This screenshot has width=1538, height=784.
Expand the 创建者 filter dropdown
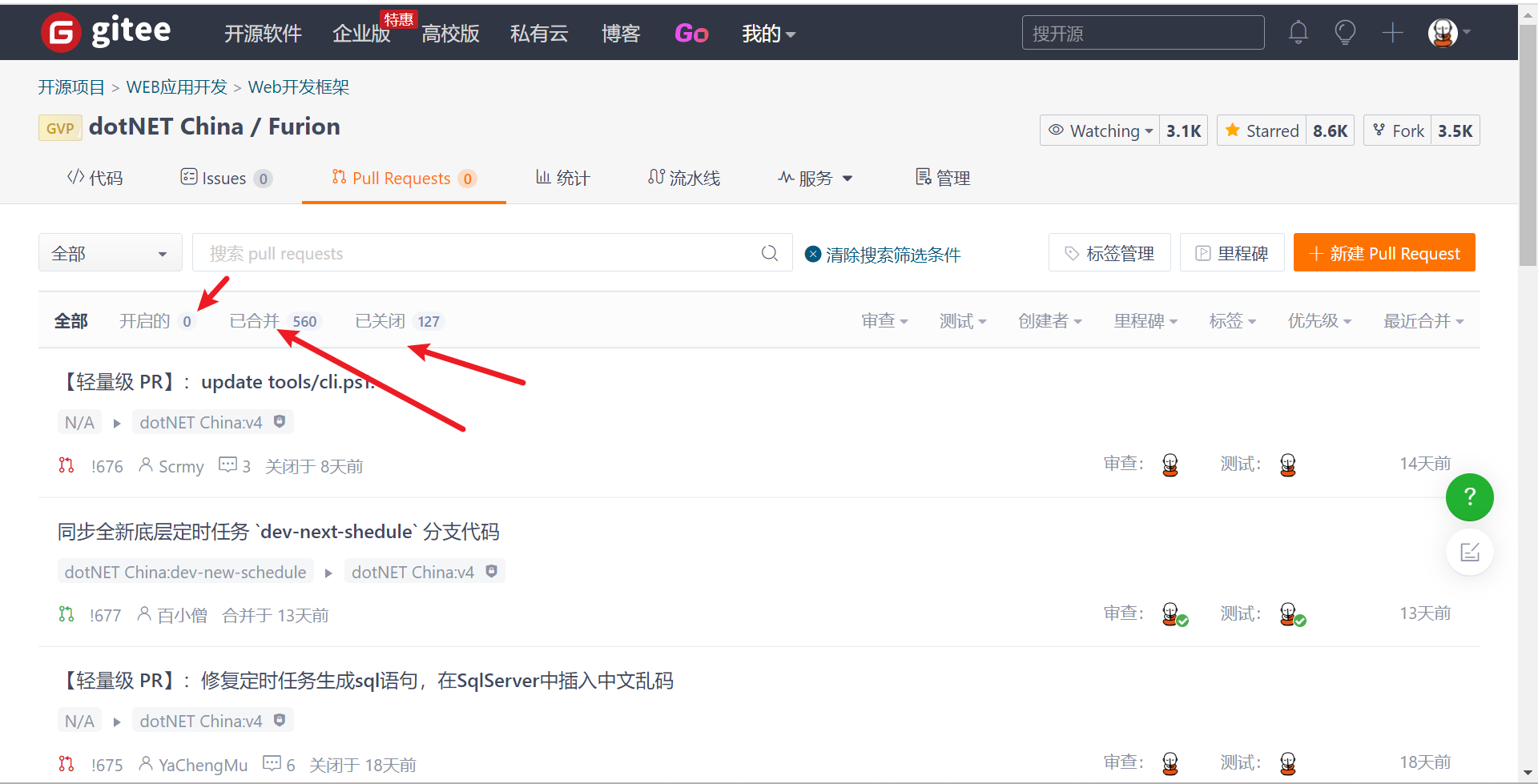(1050, 321)
